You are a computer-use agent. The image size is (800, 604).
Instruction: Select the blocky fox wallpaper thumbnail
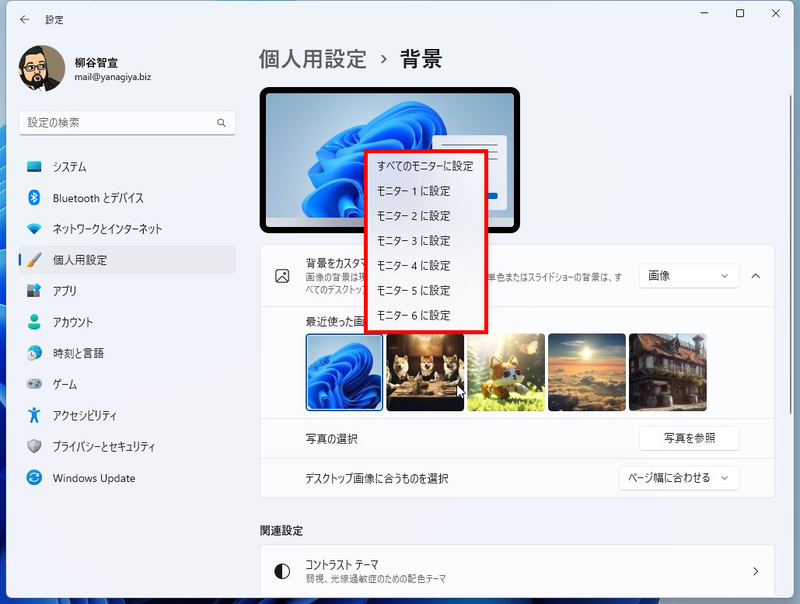[506, 372]
